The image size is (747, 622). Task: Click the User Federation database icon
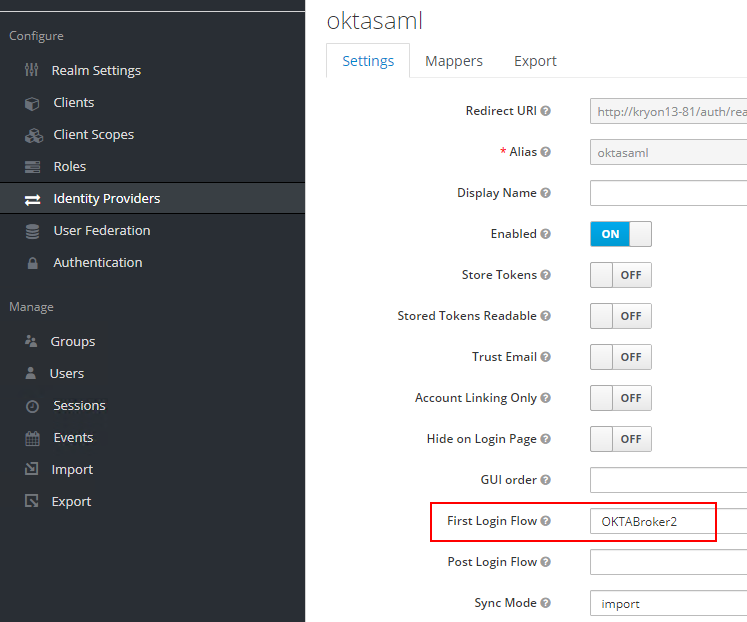(x=32, y=231)
